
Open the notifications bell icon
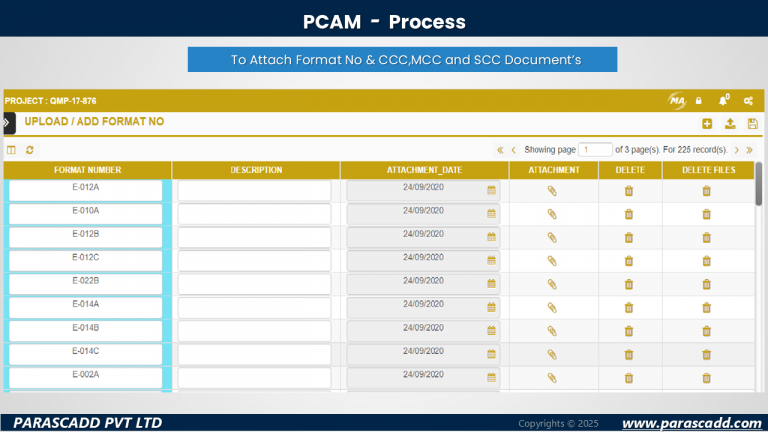click(723, 100)
